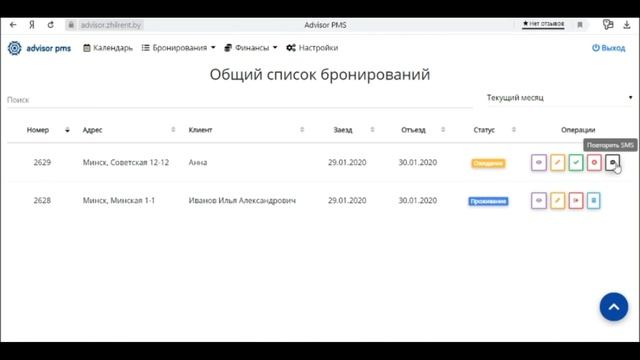
Task: Click client name Анна
Action: click(198, 162)
